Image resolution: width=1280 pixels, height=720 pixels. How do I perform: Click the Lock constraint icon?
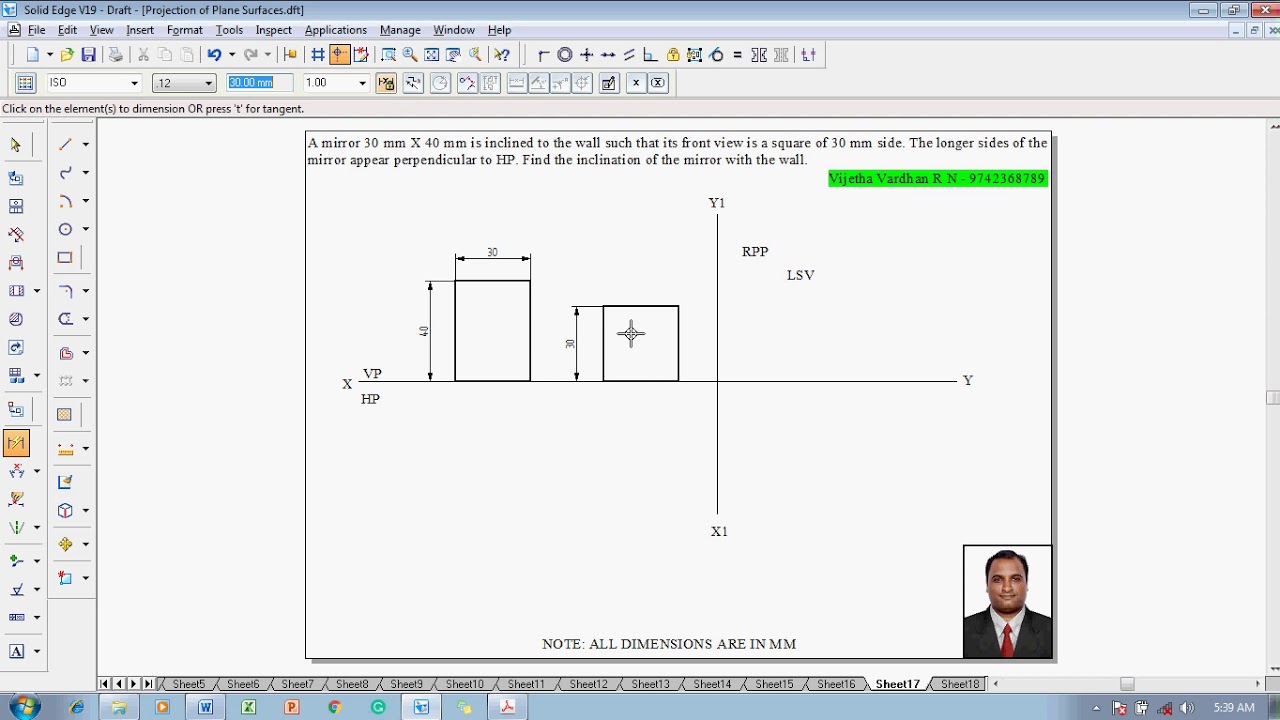[x=673, y=55]
